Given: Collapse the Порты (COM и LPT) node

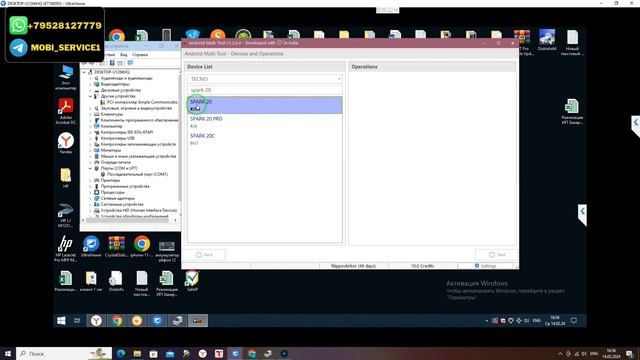Looking at the screenshot, I should pos(91,168).
